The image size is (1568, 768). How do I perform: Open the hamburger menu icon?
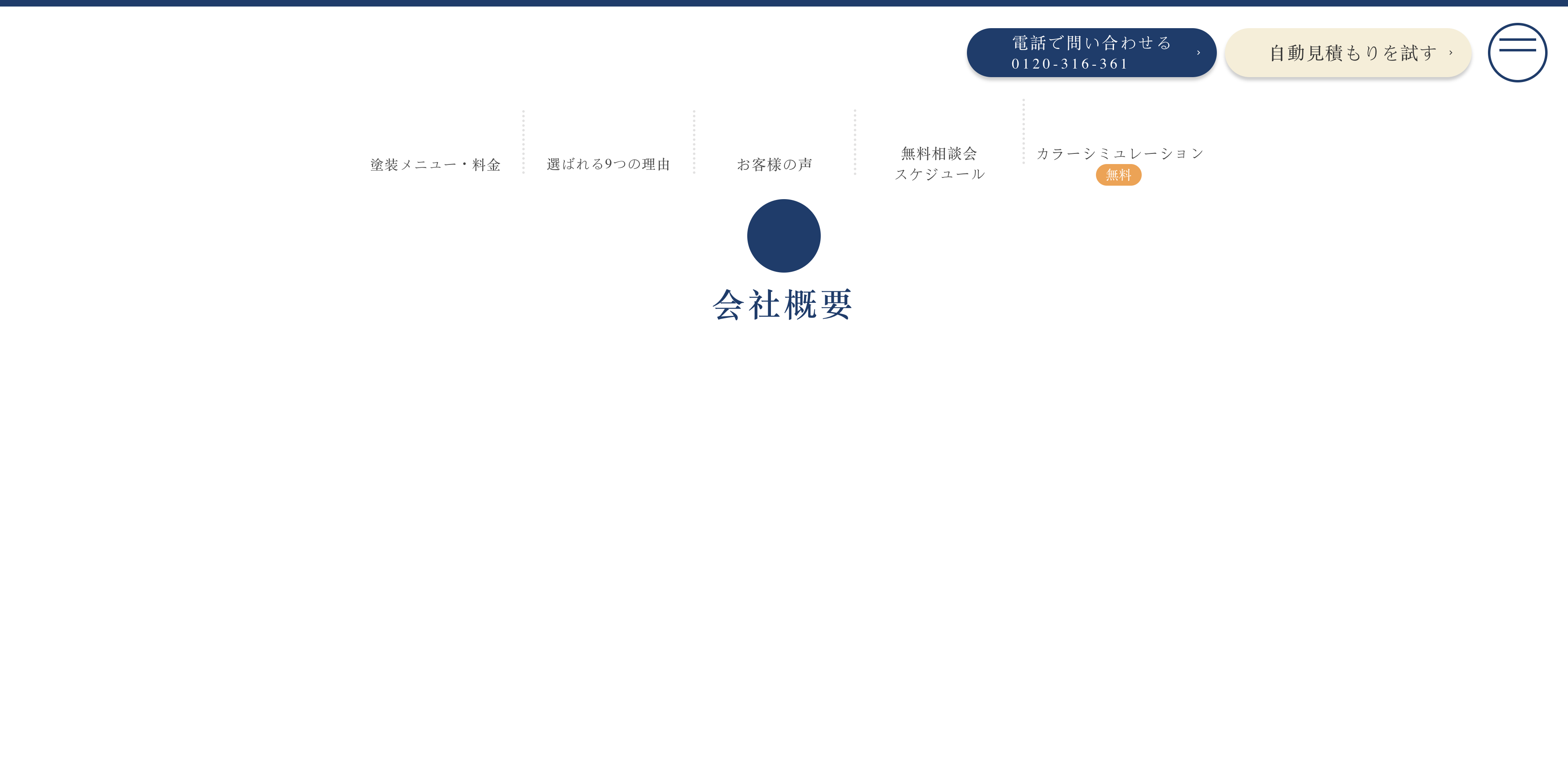[x=1517, y=52]
